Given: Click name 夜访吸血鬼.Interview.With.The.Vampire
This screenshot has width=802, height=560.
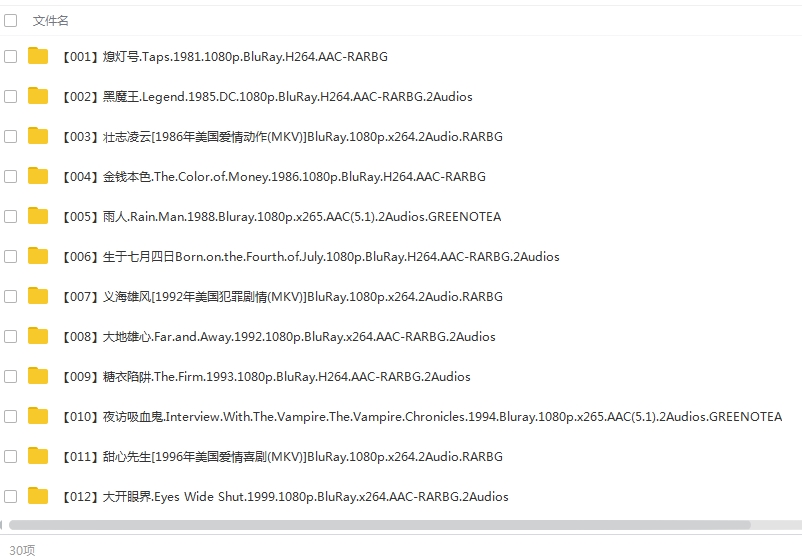Looking at the screenshot, I should click(x=422, y=416).
